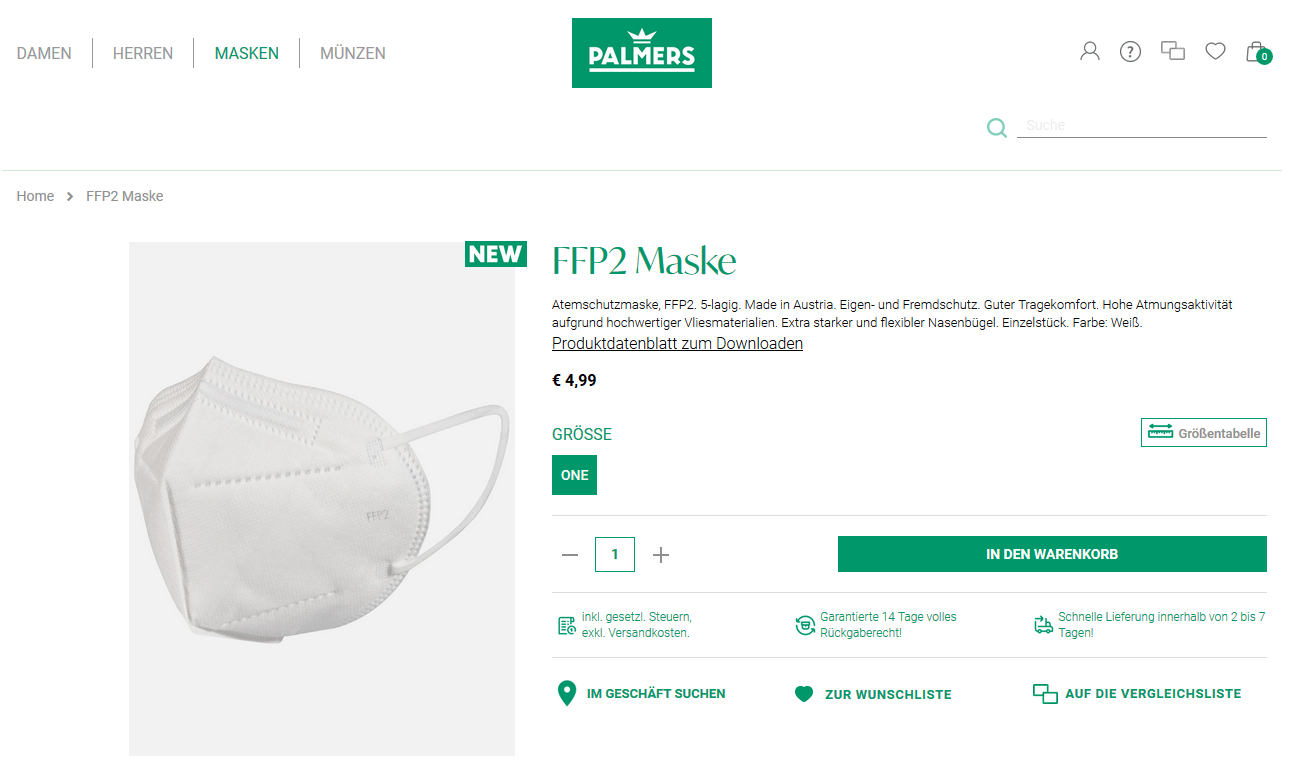Increase quantity with plus button
This screenshot has width=1310, height=777.
point(661,554)
